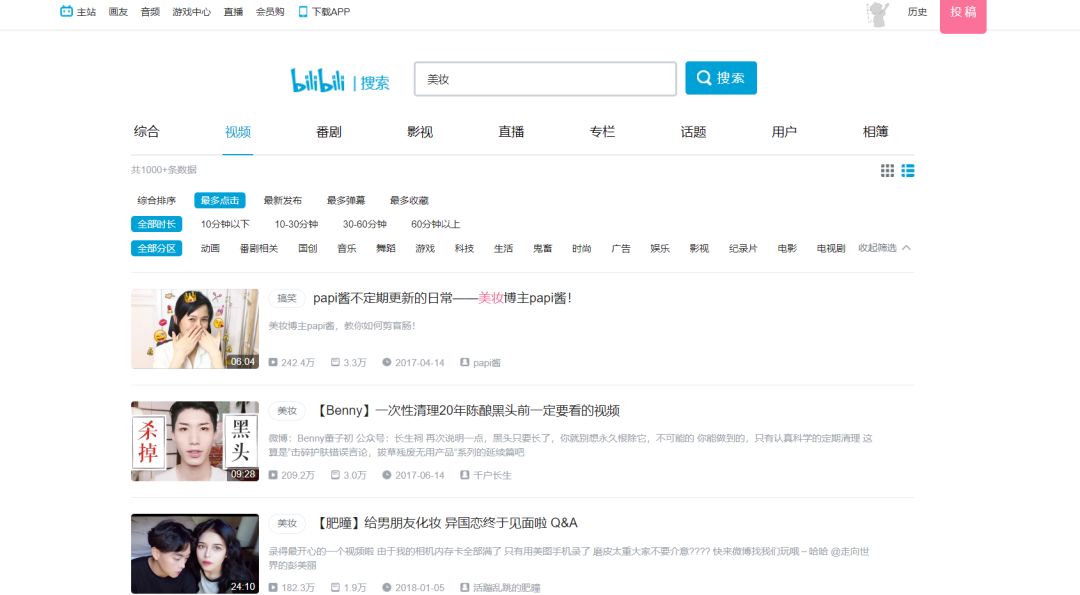Select 音乐 category filter
1080x595 pixels.
point(346,248)
